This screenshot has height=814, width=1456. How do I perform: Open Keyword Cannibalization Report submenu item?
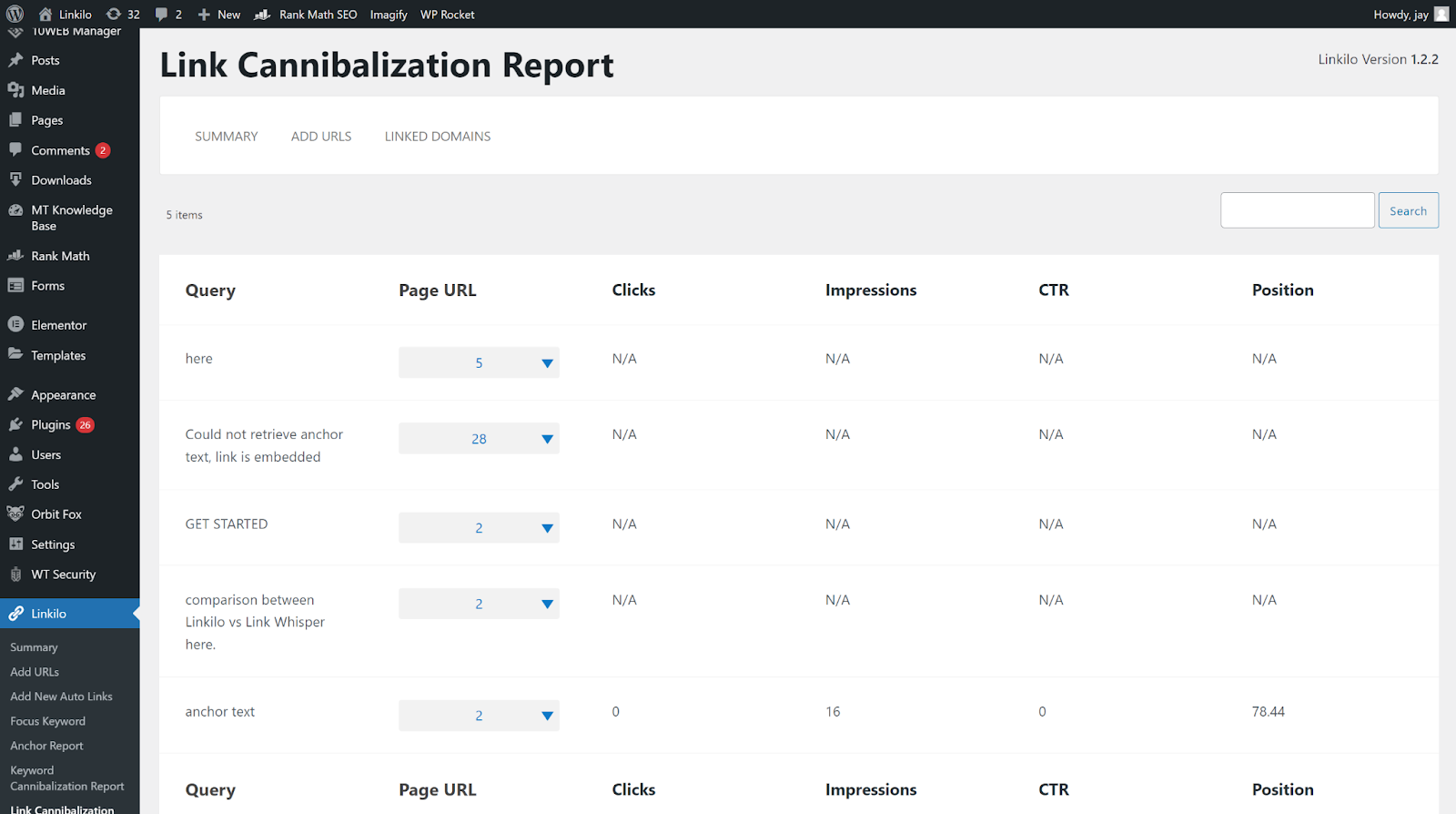point(67,778)
